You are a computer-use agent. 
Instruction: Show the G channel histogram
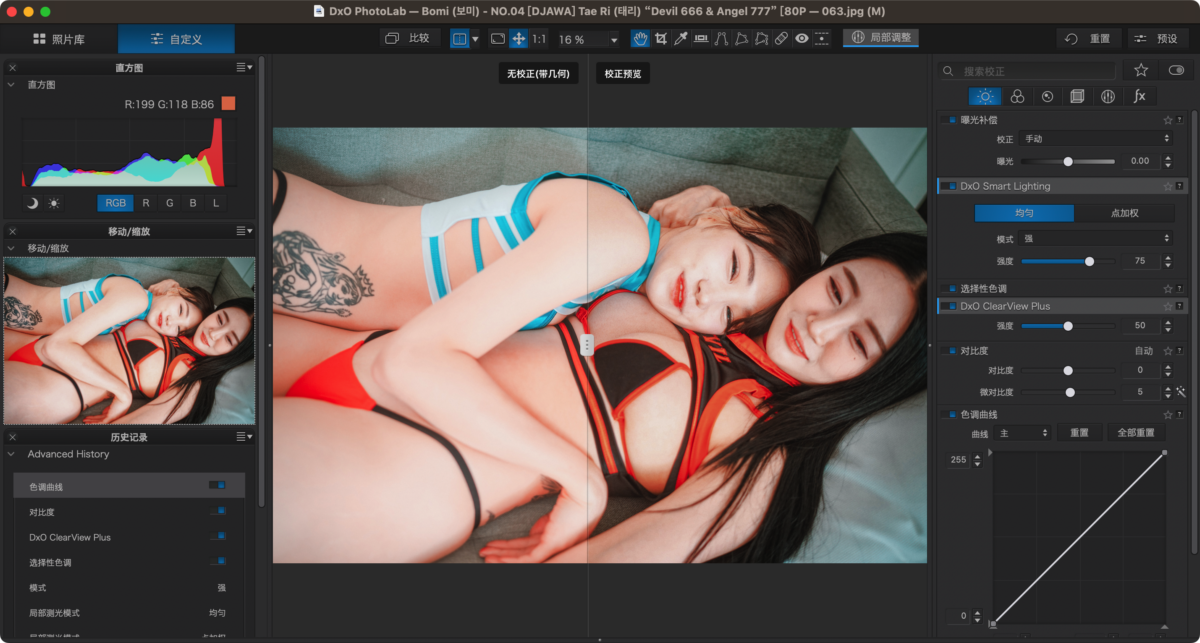click(x=170, y=203)
